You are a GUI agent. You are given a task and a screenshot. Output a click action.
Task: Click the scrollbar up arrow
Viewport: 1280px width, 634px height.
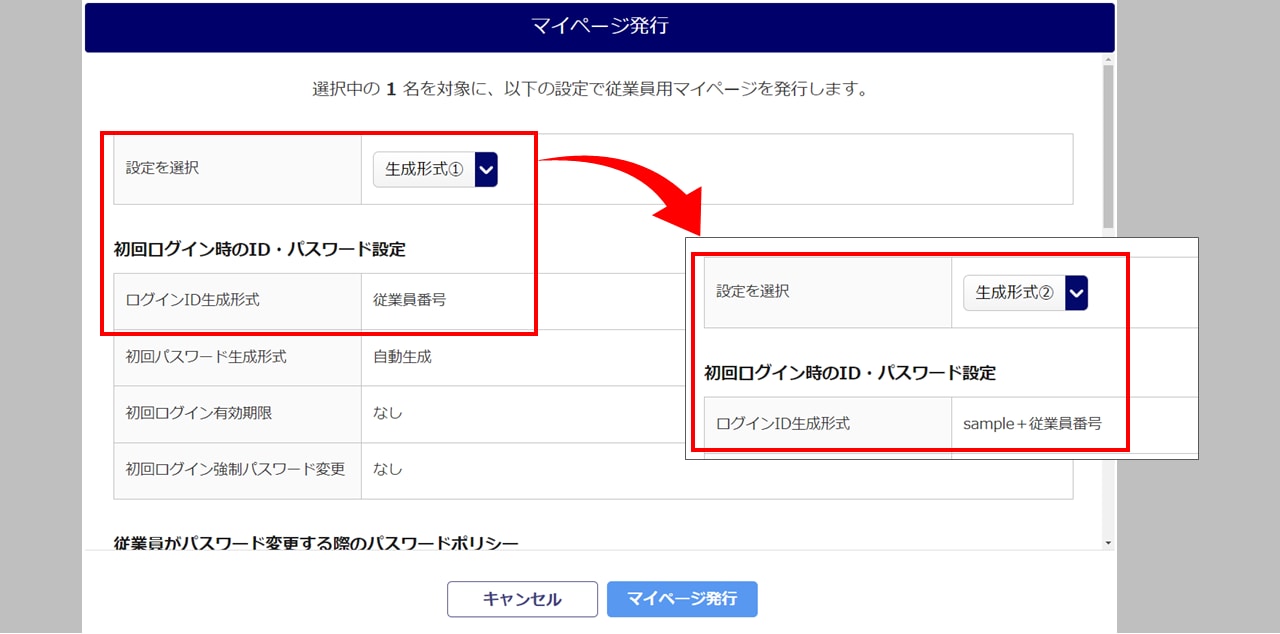tap(1107, 59)
